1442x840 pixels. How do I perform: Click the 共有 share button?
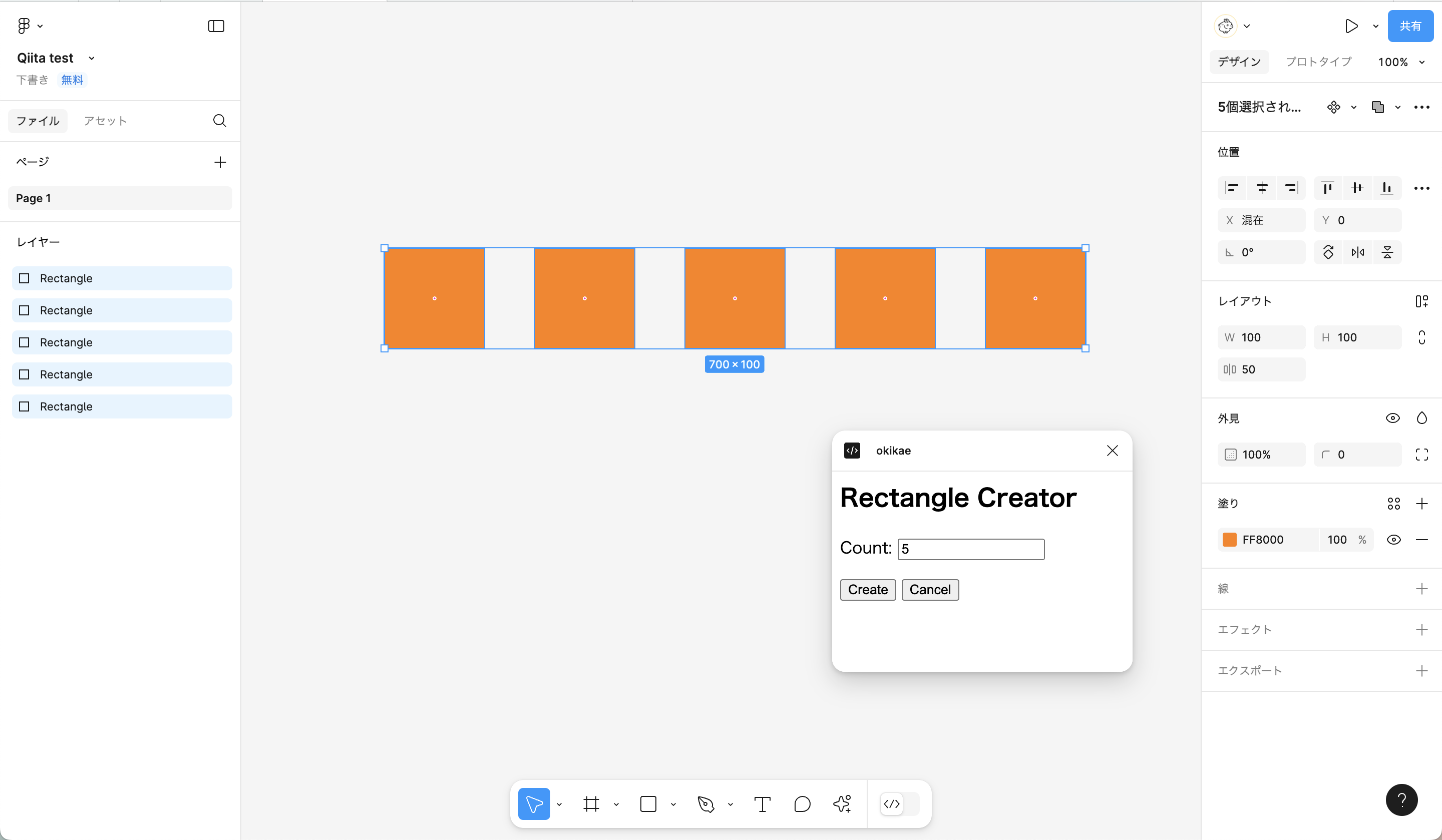(1410, 26)
